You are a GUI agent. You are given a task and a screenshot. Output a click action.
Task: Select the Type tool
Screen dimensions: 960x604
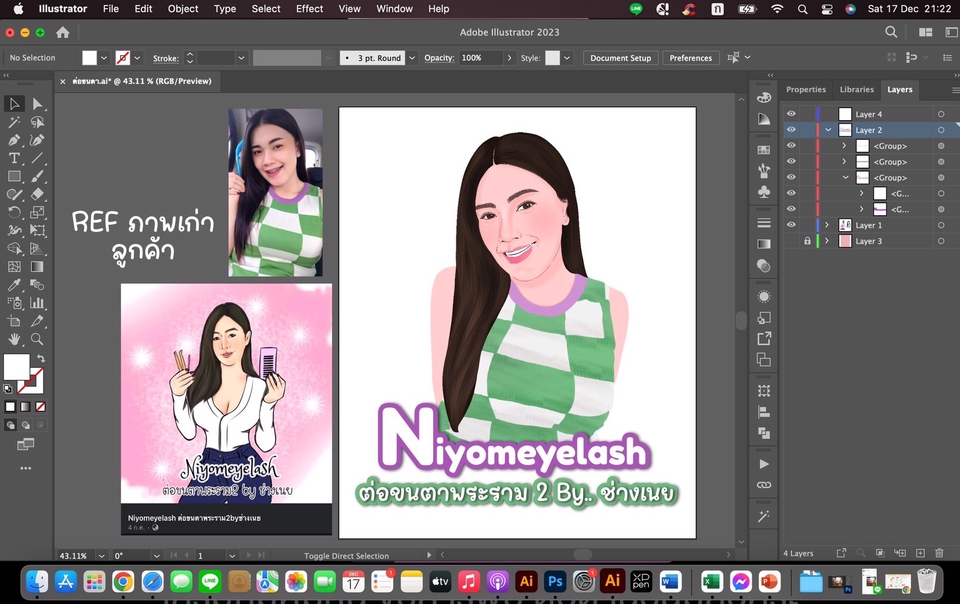(x=14, y=158)
